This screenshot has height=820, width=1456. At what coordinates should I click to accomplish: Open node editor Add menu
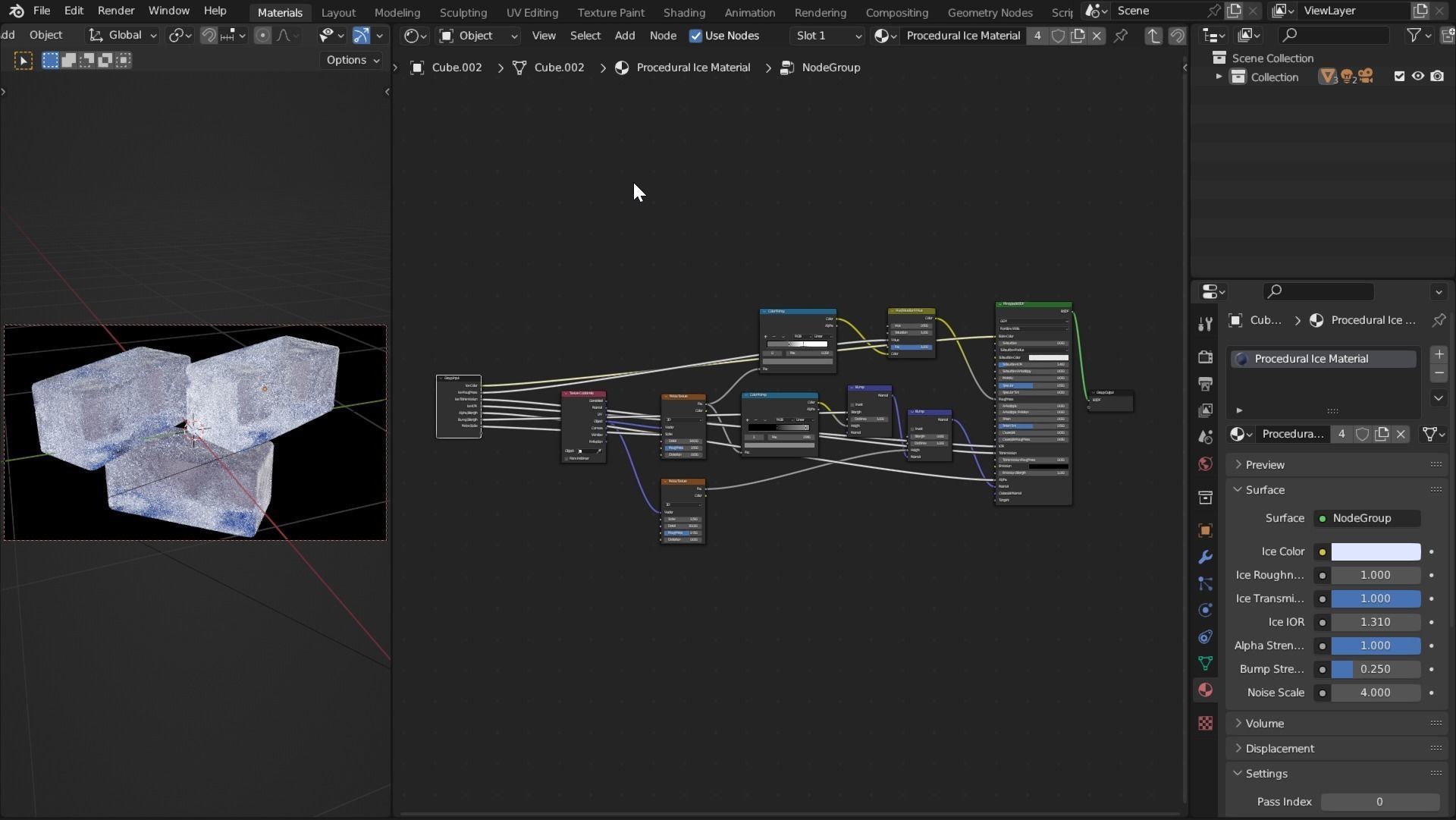click(625, 36)
